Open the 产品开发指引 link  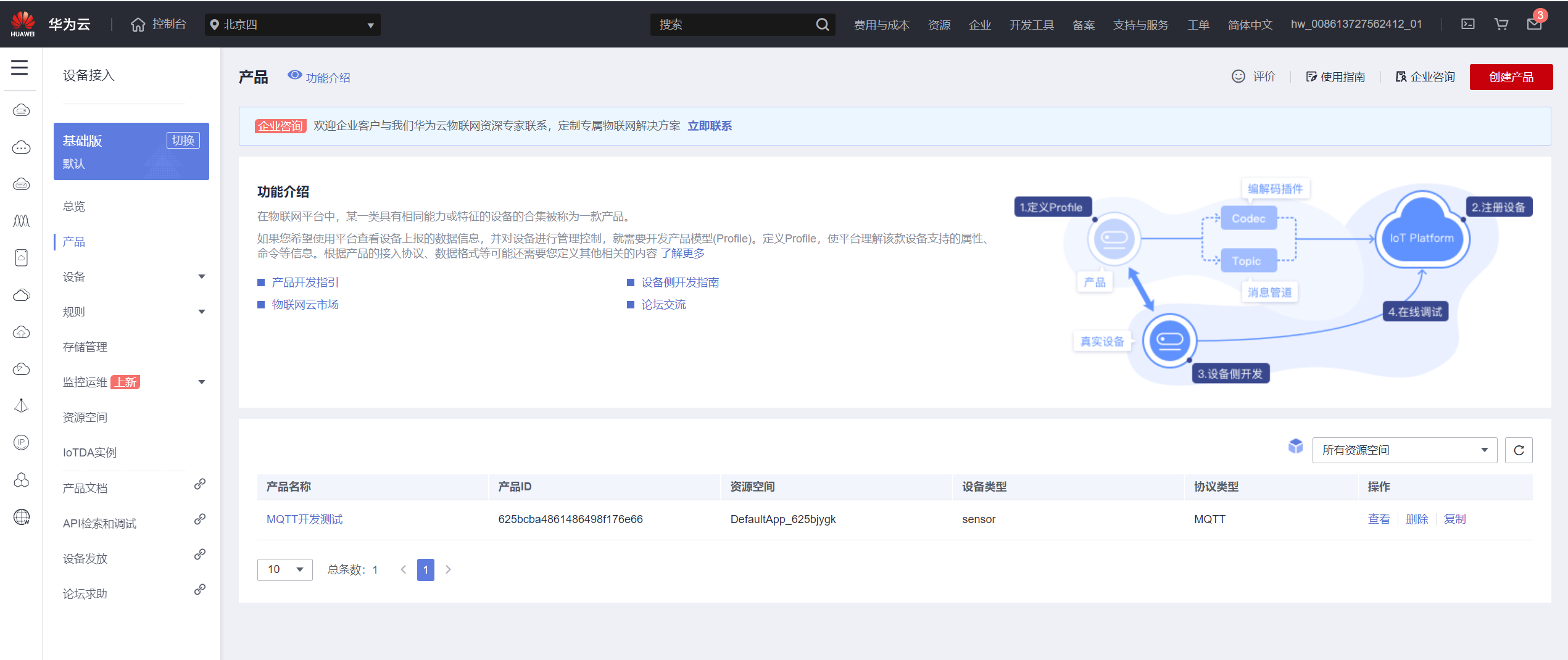click(305, 283)
